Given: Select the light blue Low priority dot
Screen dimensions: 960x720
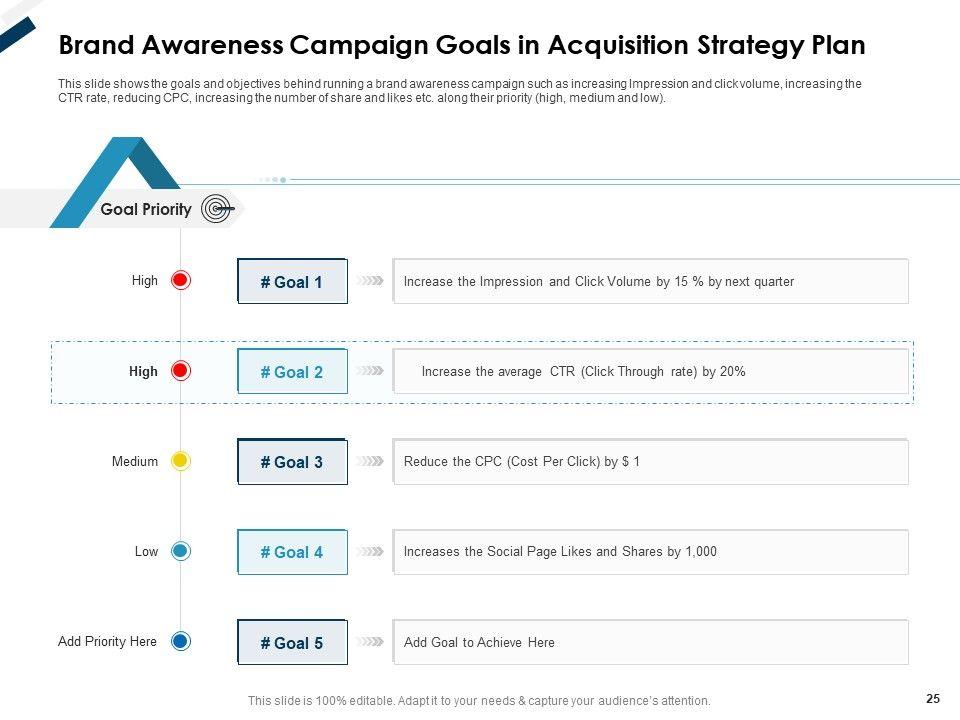Looking at the screenshot, I should click(x=181, y=551).
